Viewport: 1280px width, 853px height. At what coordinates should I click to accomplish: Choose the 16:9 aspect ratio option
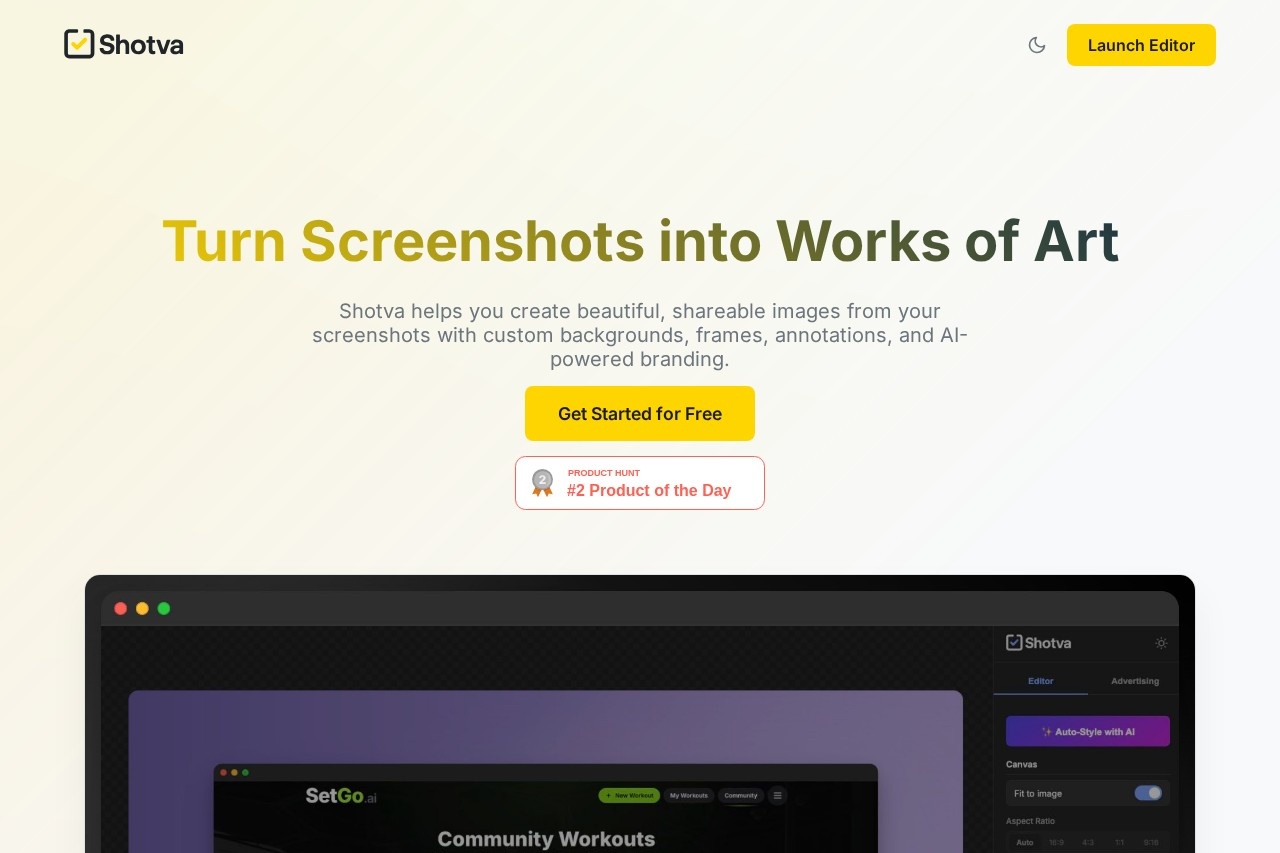coord(1056,842)
